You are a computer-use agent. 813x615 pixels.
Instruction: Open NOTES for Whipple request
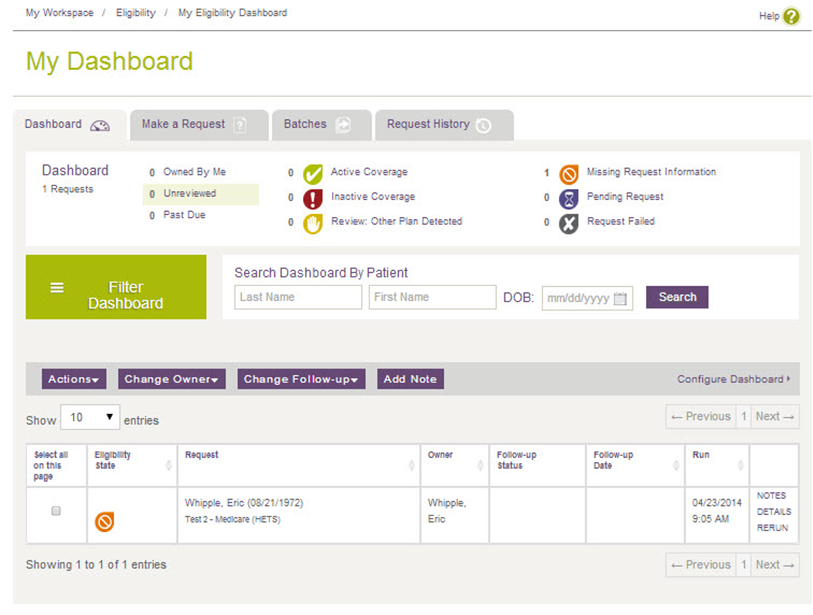pos(771,496)
